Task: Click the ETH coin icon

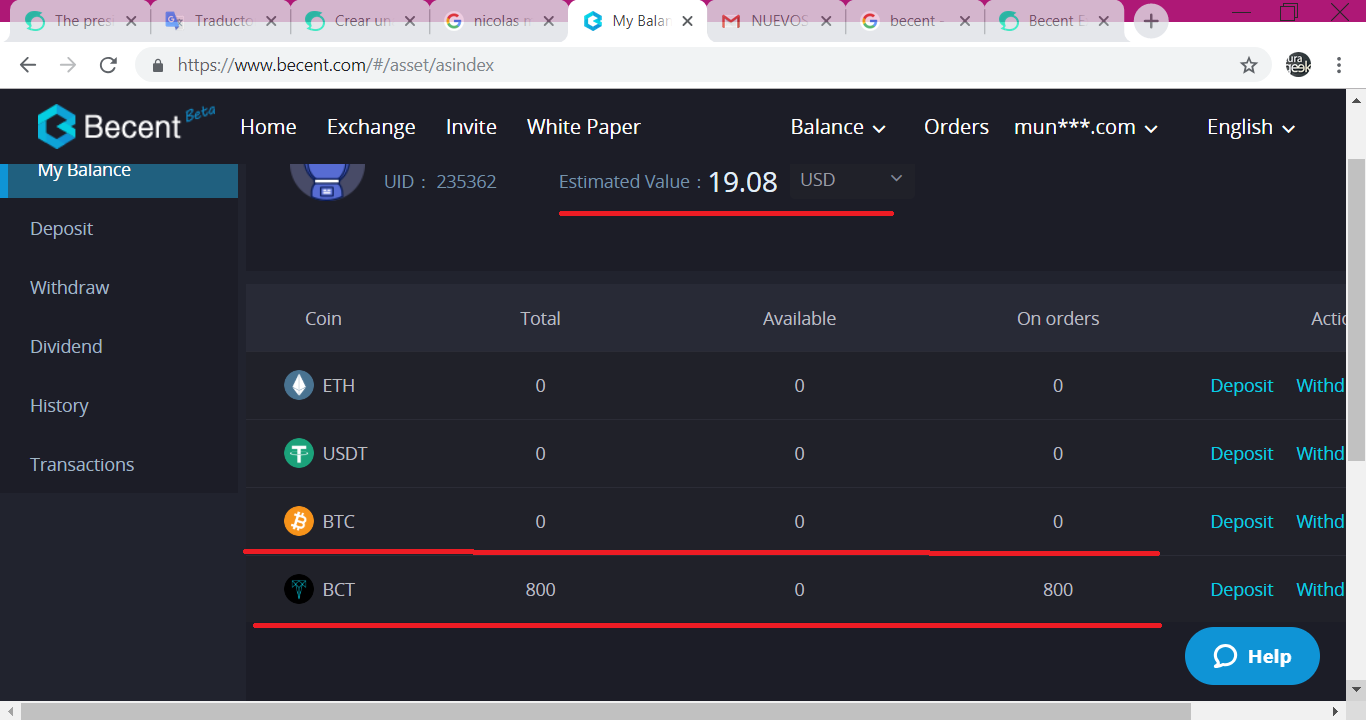Action: pyautogui.click(x=299, y=386)
